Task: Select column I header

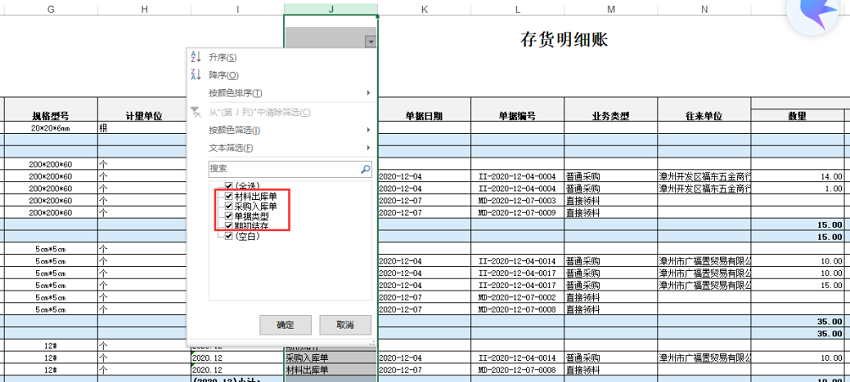Action: point(237,9)
